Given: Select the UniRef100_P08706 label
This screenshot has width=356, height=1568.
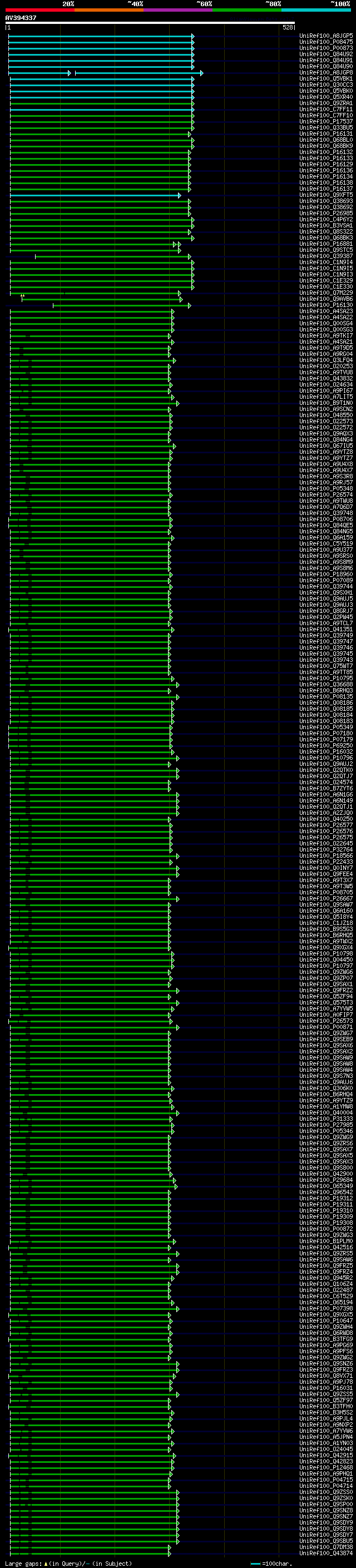Looking at the screenshot, I should (x=325, y=519).
